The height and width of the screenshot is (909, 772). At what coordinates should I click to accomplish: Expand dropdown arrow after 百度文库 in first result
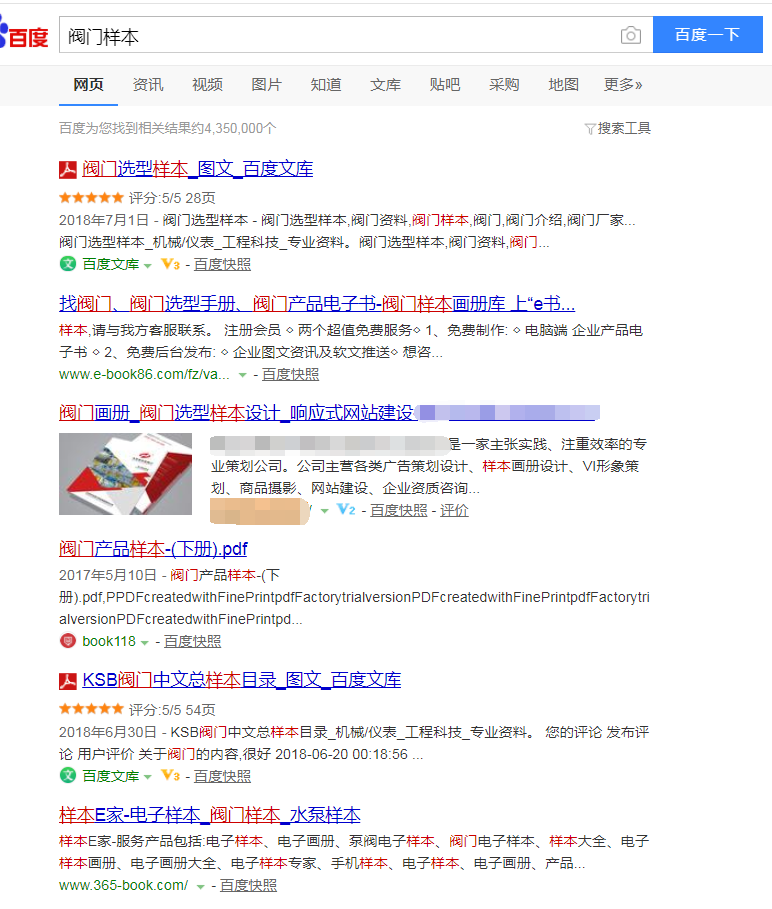[x=148, y=266]
